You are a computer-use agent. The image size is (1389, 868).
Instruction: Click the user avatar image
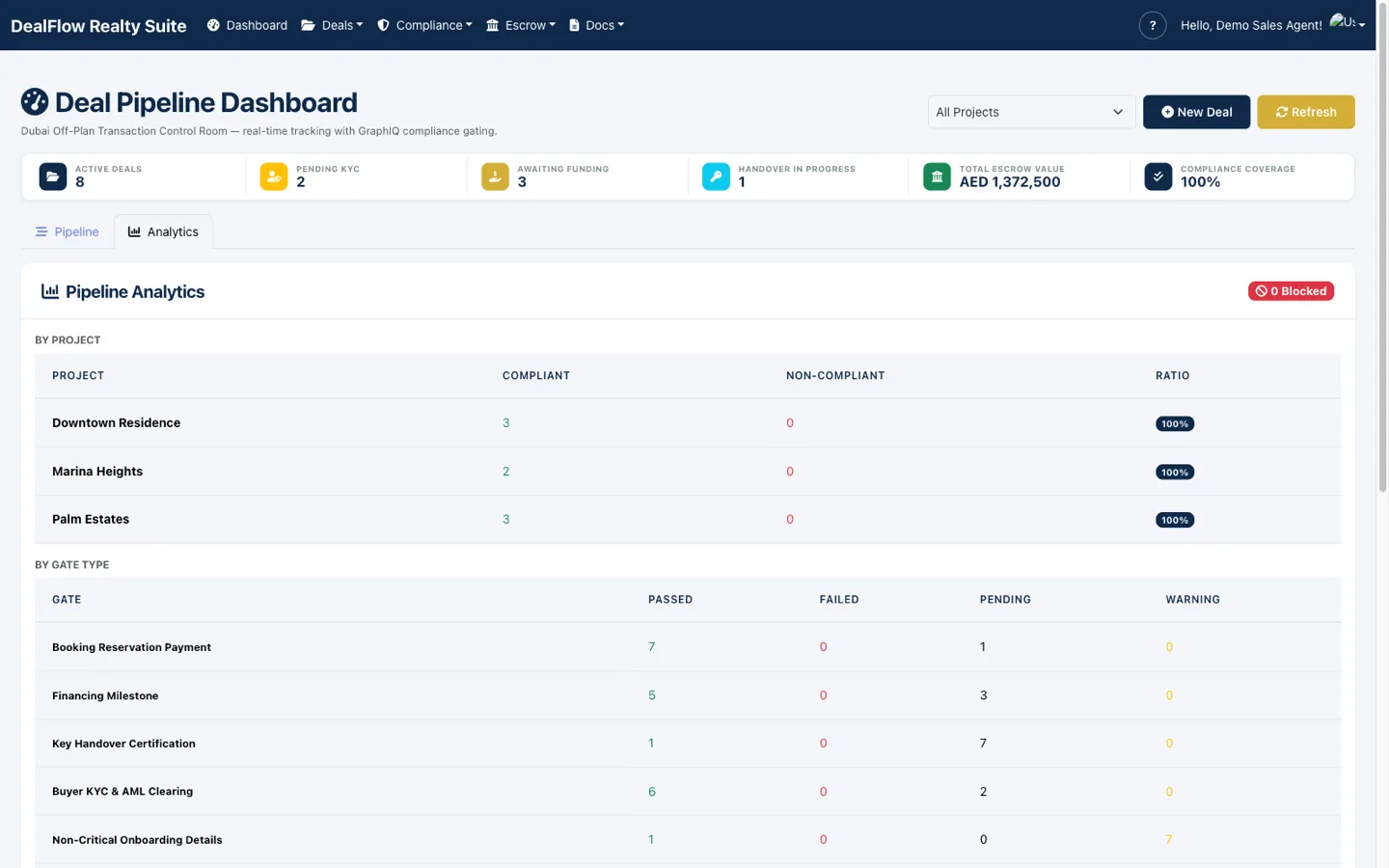pos(1342,21)
